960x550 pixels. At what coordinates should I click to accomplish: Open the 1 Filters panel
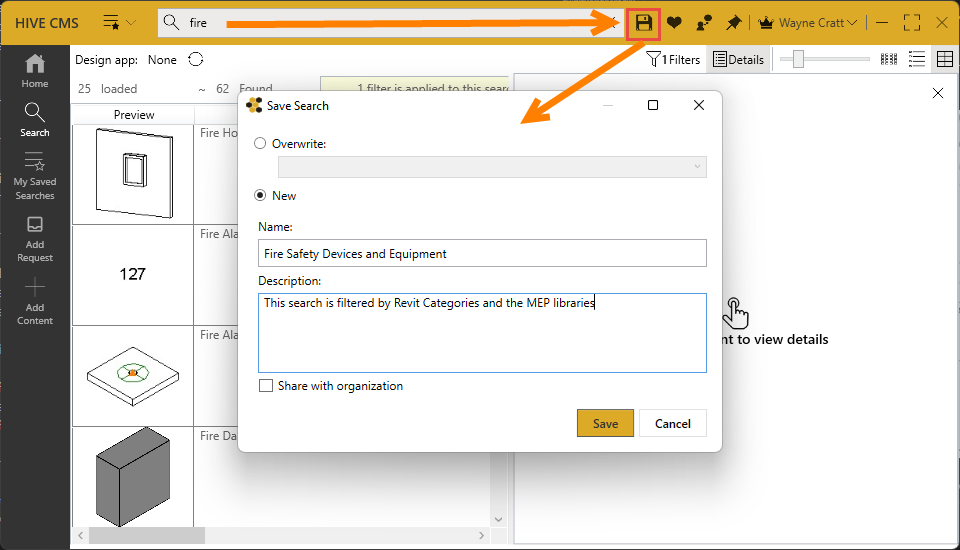pyautogui.click(x=673, y=60)
